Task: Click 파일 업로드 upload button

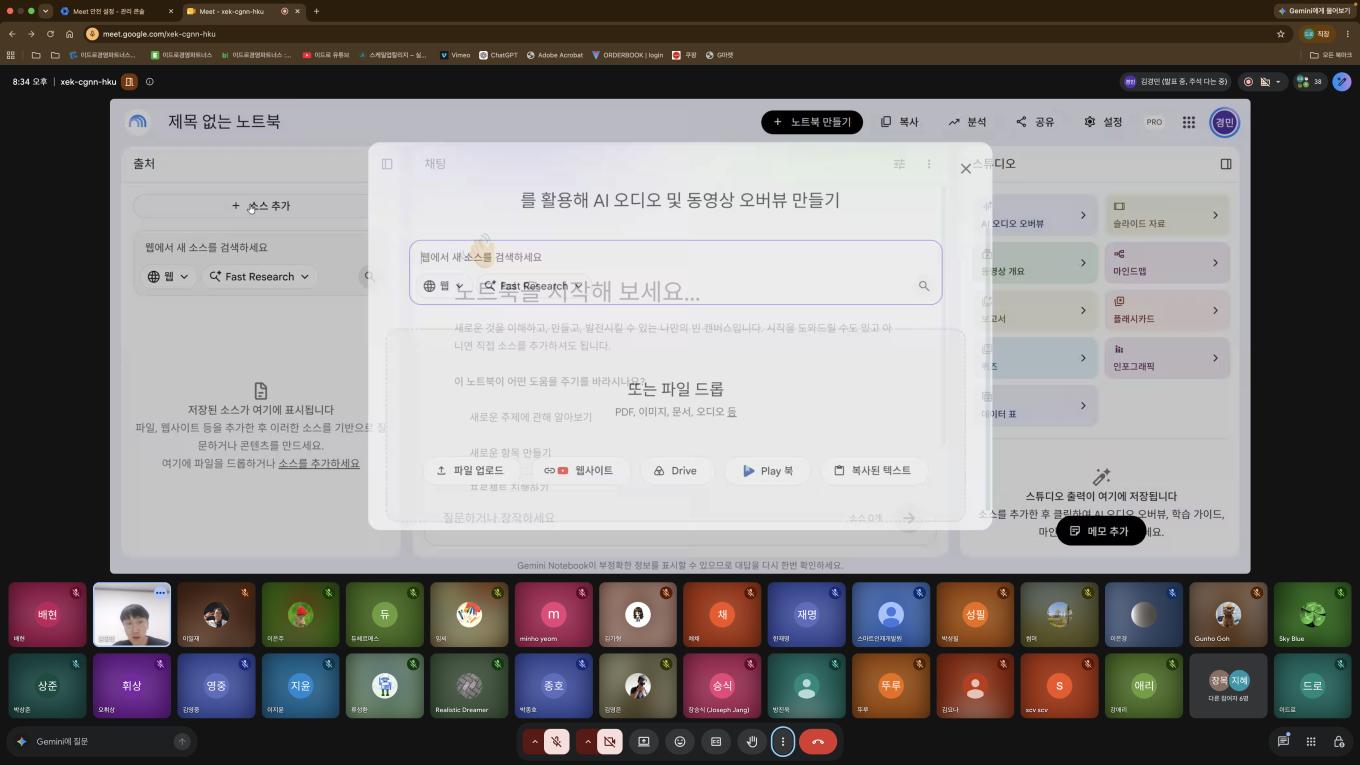Action: [470, 470]
